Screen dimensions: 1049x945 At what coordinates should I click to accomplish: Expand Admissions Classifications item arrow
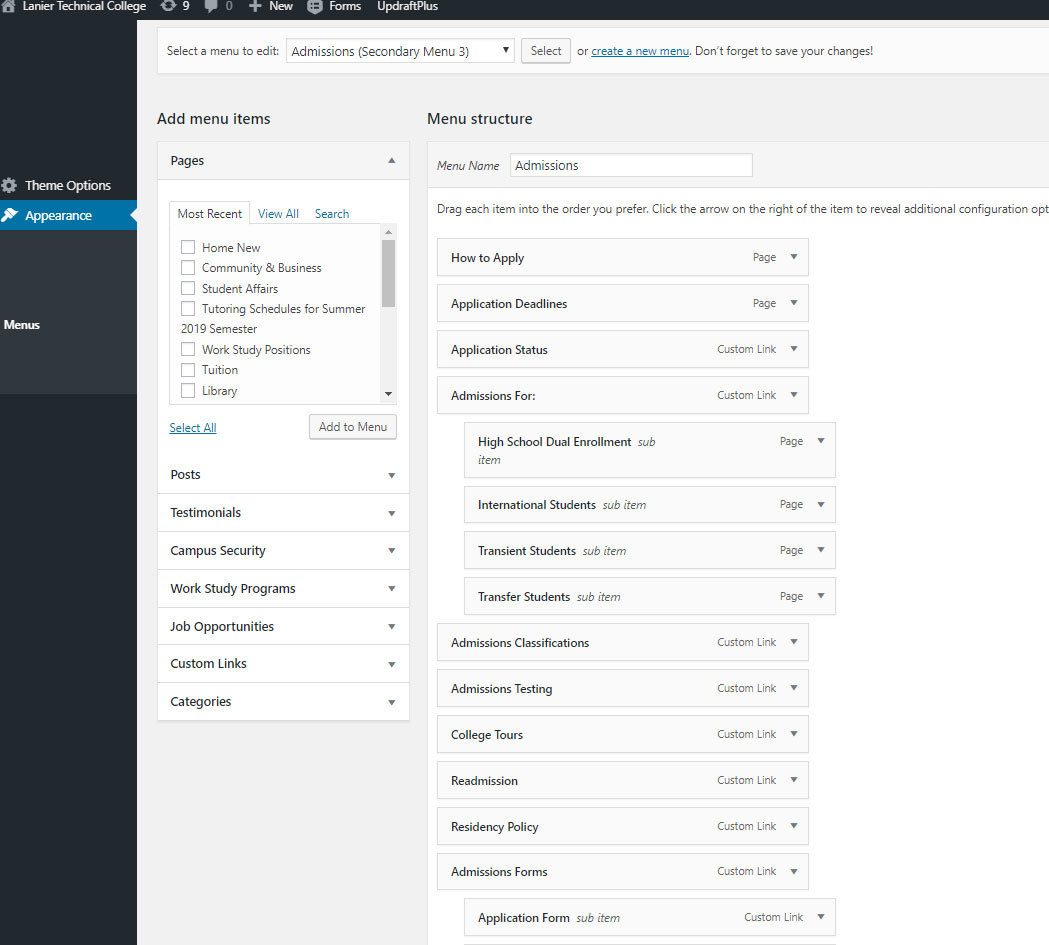(793, 642)
